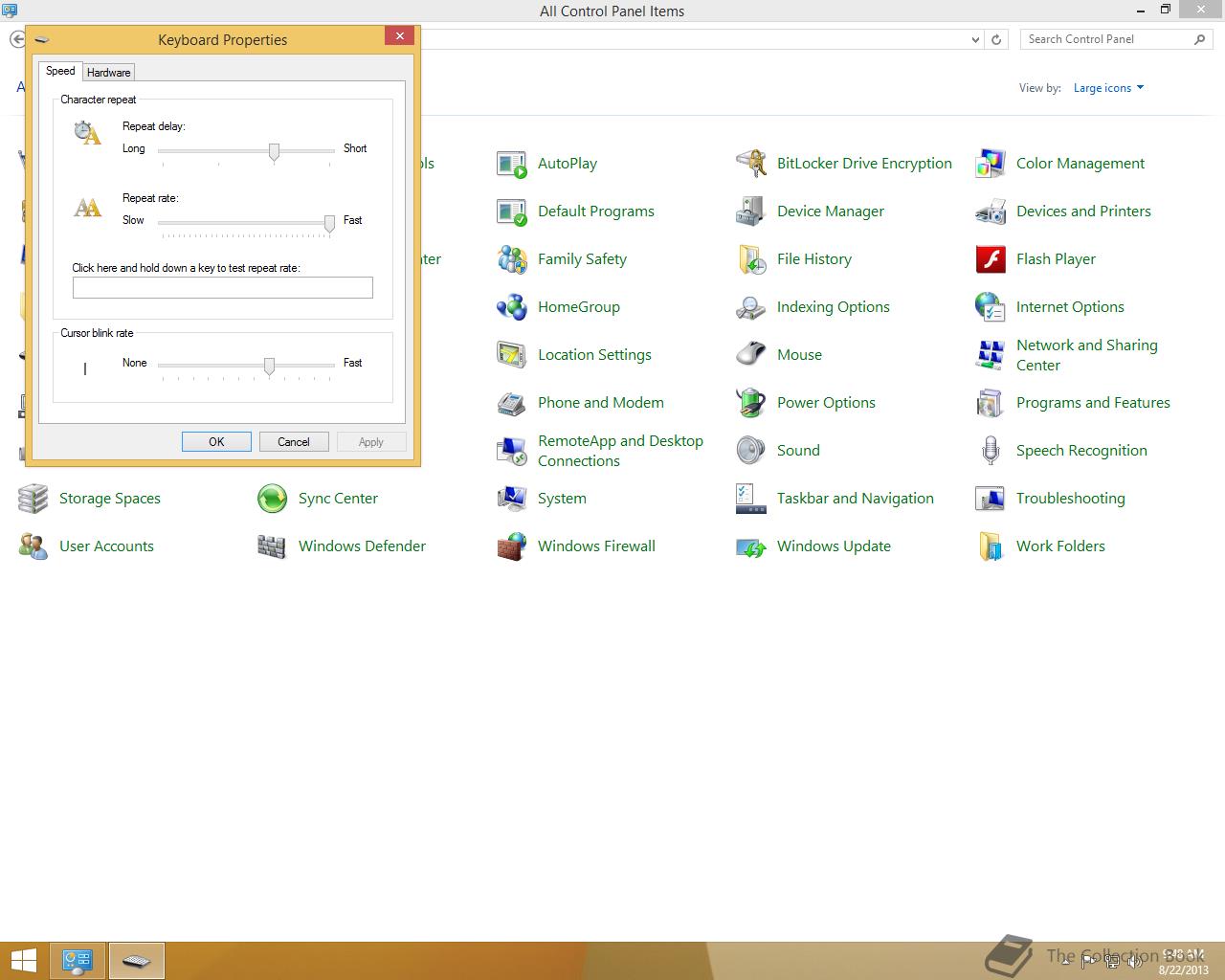This screenshot has width=1225, height=980.
Task: Open the View by Large icons dropdown
Action: pyautogui.click(x=1108, y=88)
